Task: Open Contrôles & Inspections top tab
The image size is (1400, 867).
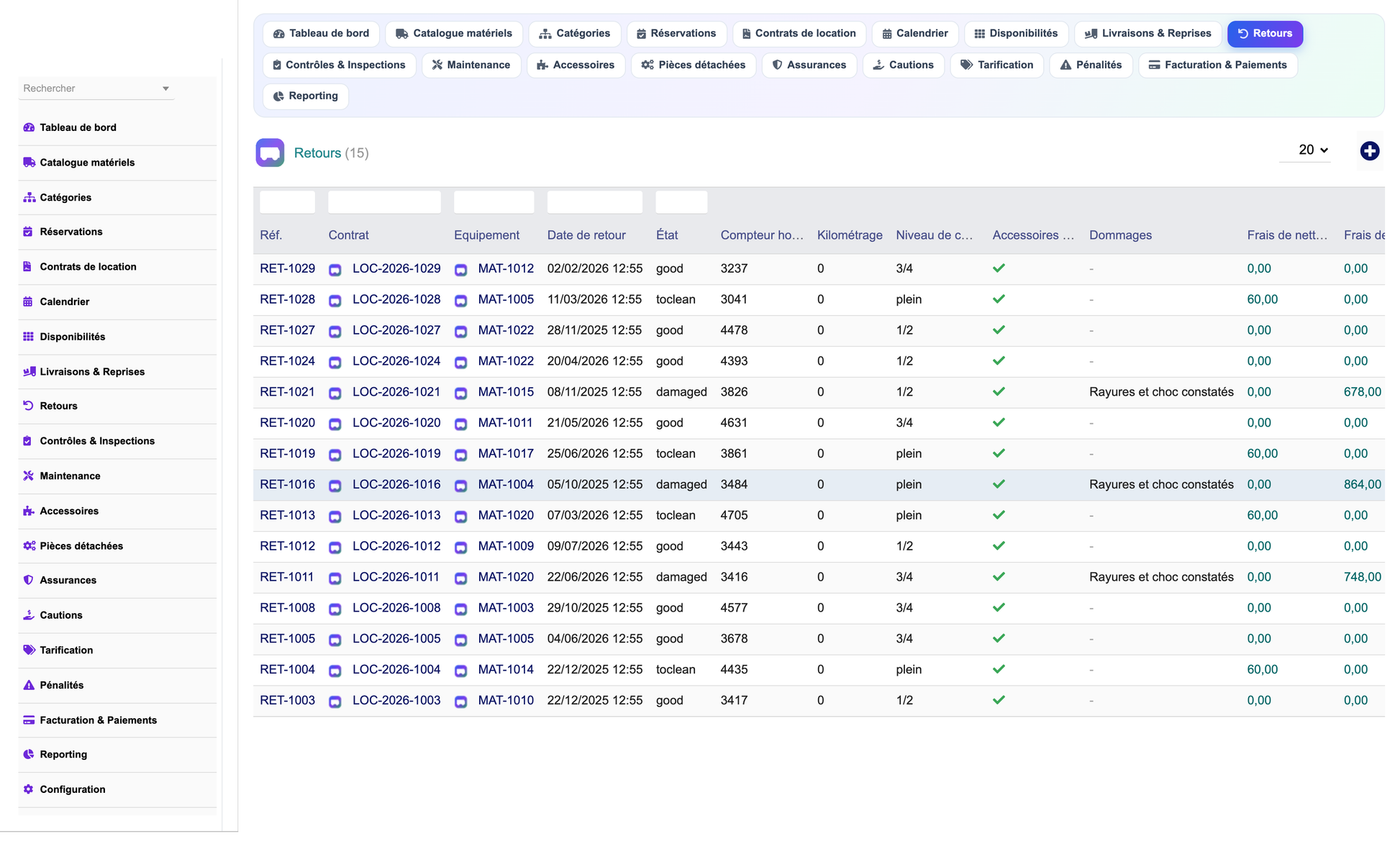Action: 339,65
